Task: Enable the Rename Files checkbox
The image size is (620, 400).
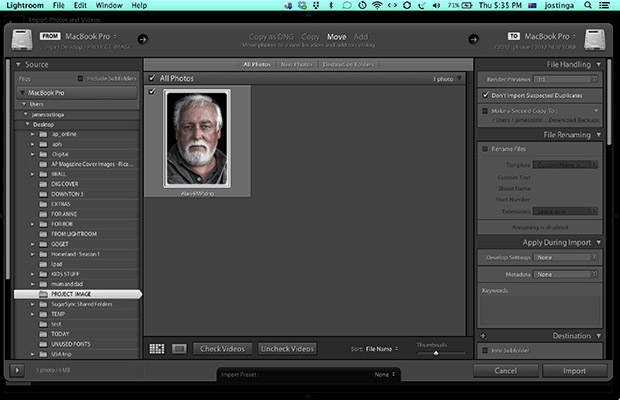Action: click(x=485, y=149)
